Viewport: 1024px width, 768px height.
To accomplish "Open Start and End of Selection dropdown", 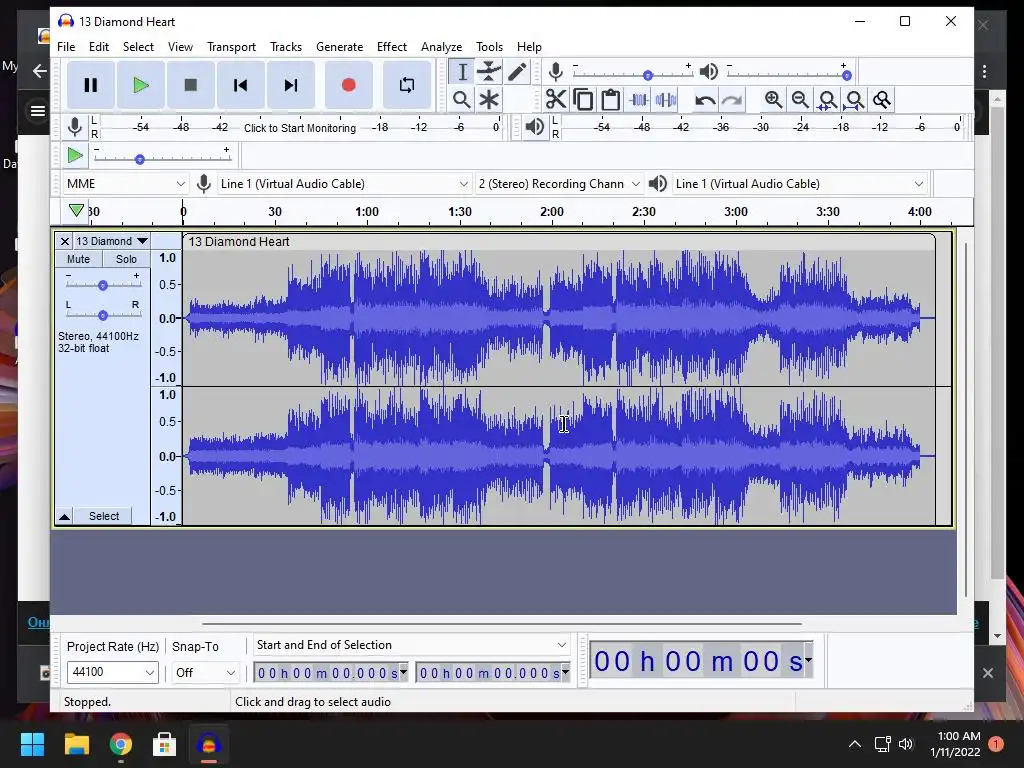I will click(411, 645).
